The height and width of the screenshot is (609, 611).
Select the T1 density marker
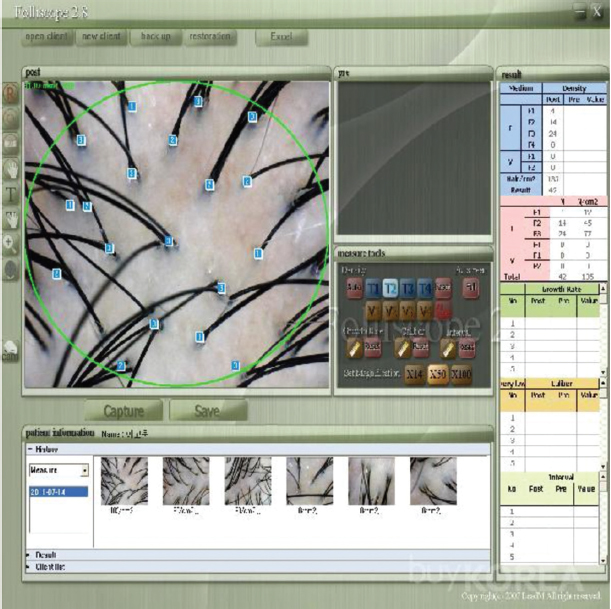pos(373,288)
